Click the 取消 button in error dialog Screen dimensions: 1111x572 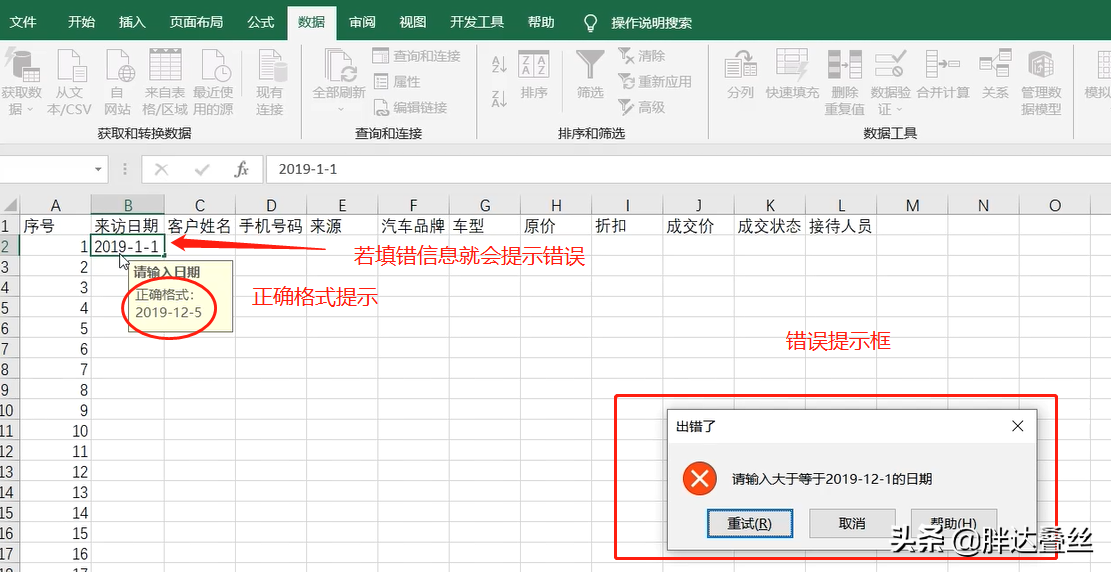coord(852,523)
